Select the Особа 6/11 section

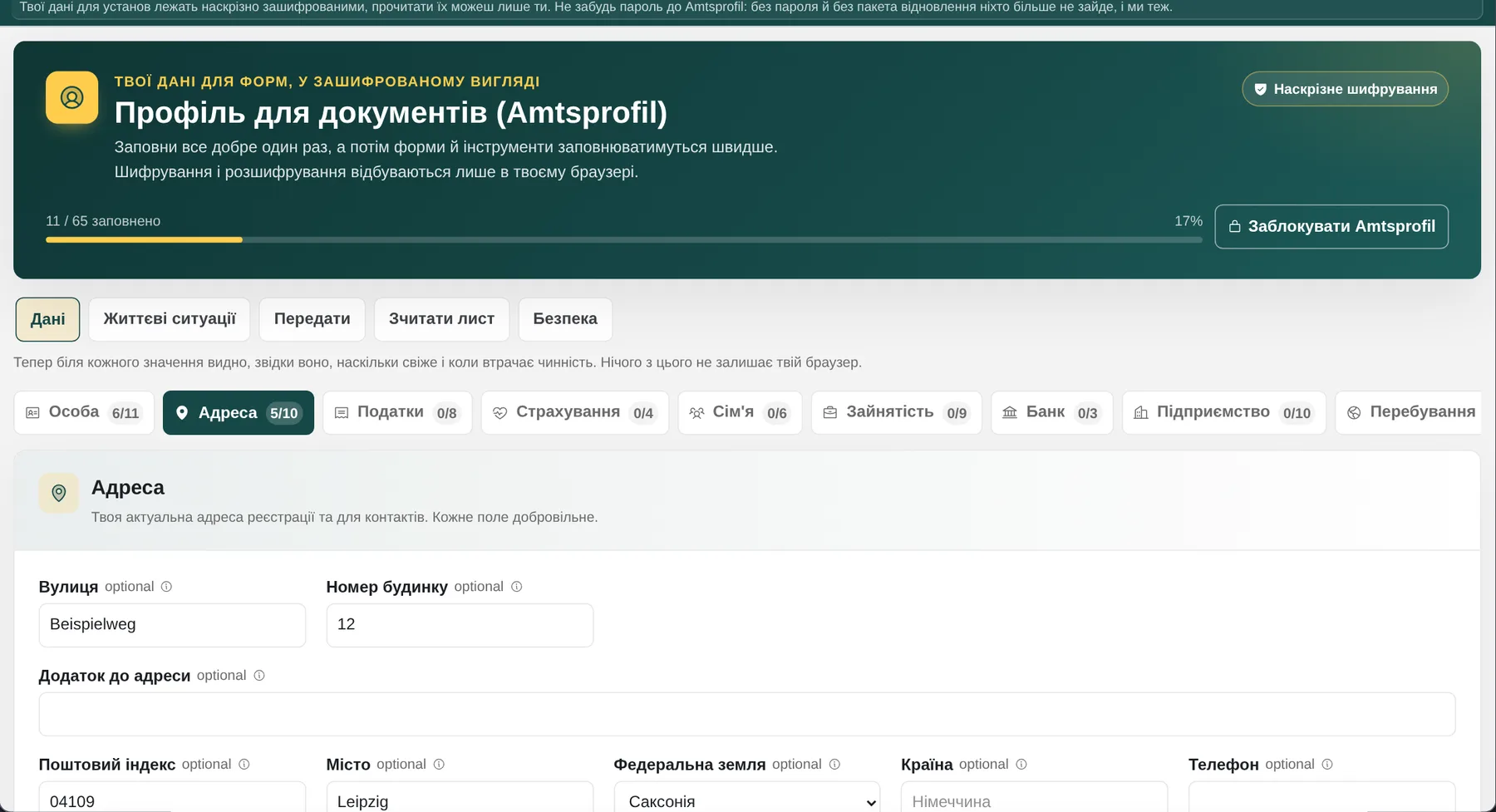(x=84, y=413)
